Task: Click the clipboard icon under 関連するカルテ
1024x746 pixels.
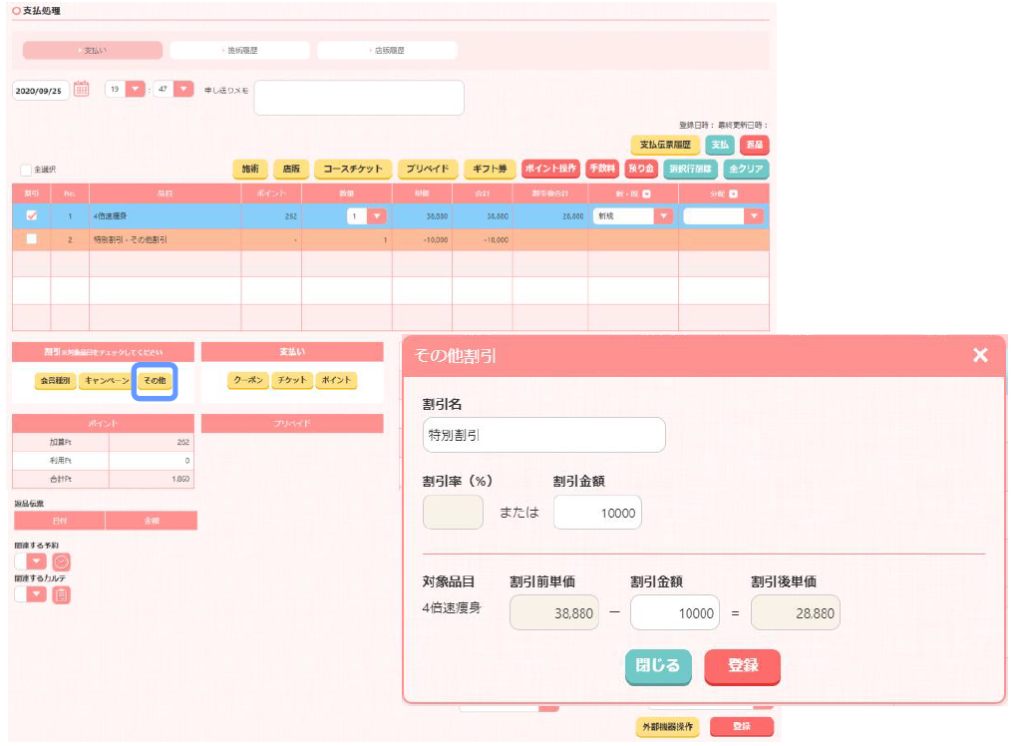Action: (x=61, y=595)
